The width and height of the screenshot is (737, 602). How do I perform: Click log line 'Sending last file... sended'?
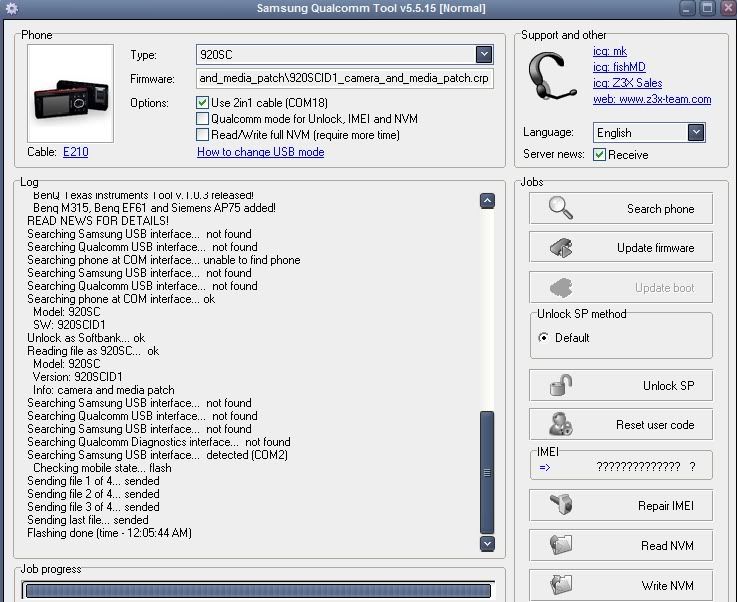(87, 520)
